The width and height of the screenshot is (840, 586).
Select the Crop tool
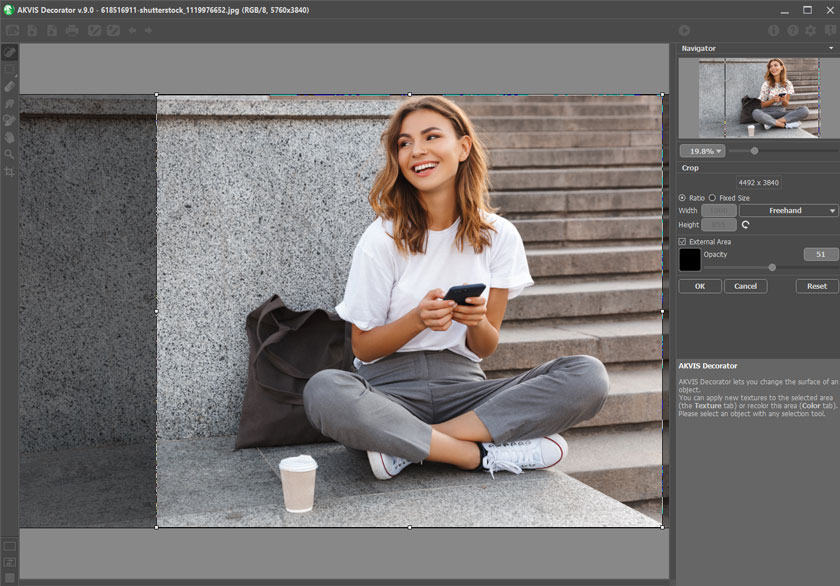[x=10, y=172]
